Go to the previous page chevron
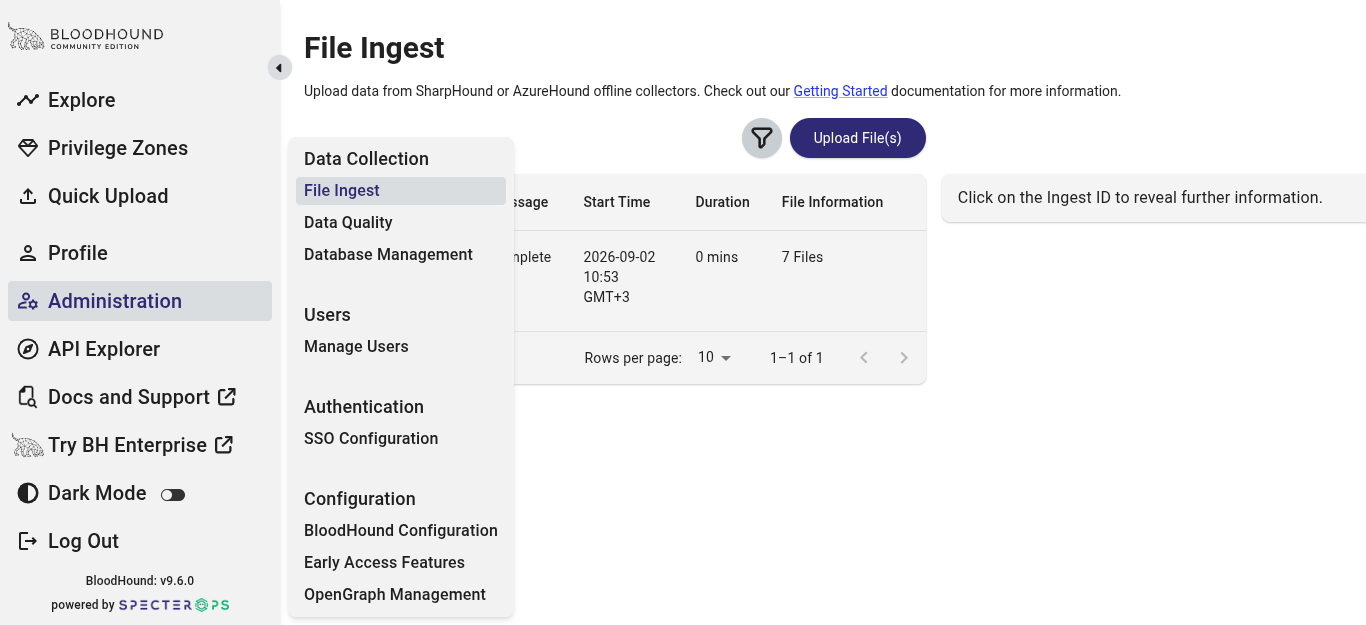The width and height of the screenshot is (1366, 625). [x=864, y=358]
